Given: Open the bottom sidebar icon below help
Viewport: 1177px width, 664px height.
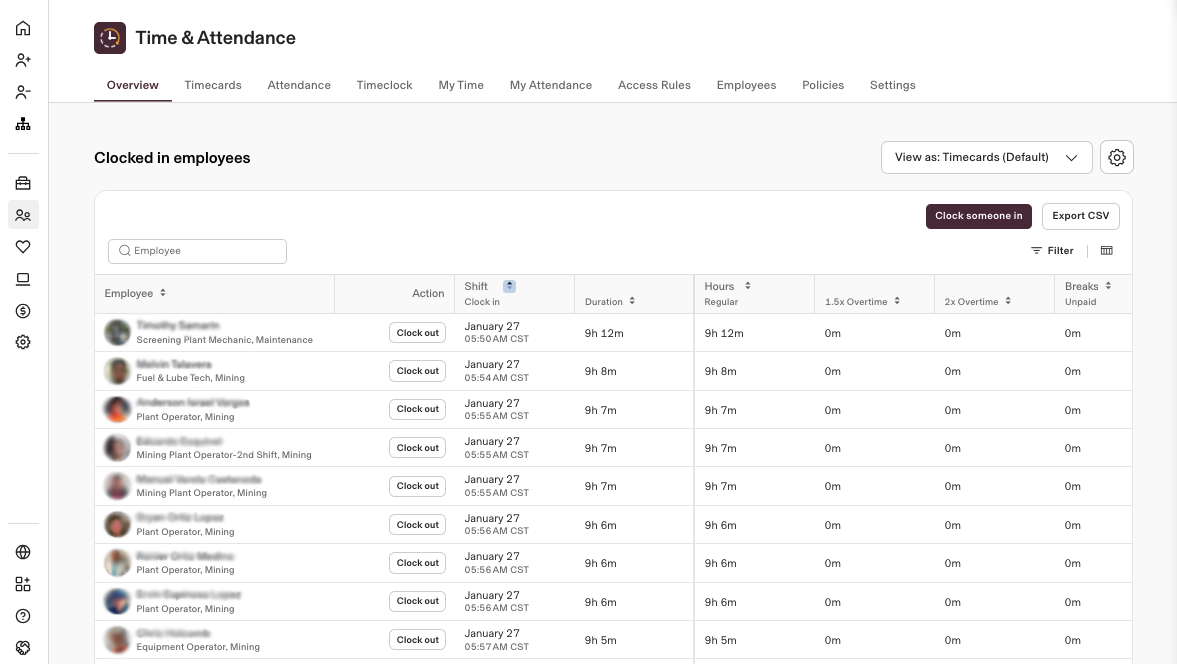Looking at the screenshot, I should click(23, 647).
